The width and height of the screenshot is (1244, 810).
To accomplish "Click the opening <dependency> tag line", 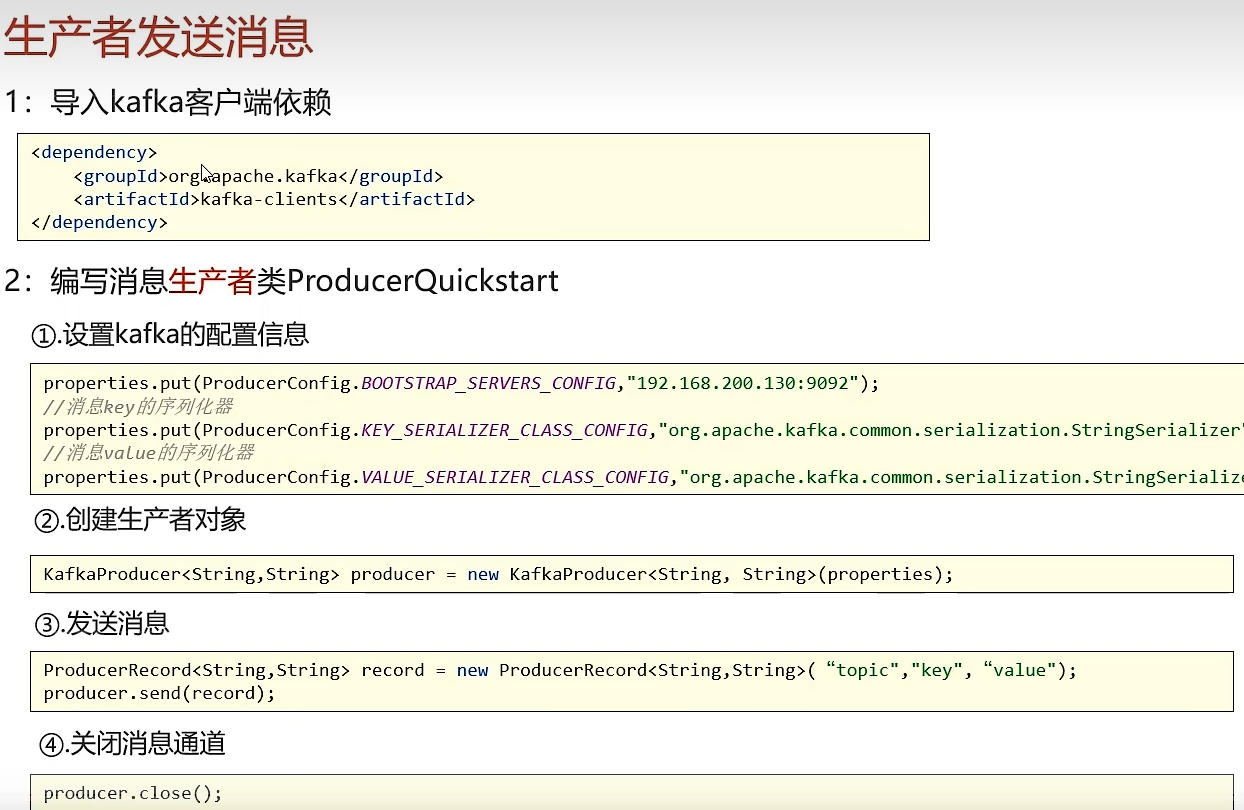I will pos(94,153).
